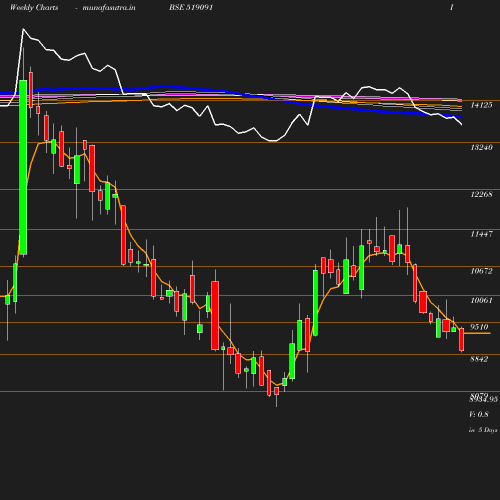The image size is (500, 500).
Task: Click the munafasutra.in site label
Action: [x=109, y=8]
